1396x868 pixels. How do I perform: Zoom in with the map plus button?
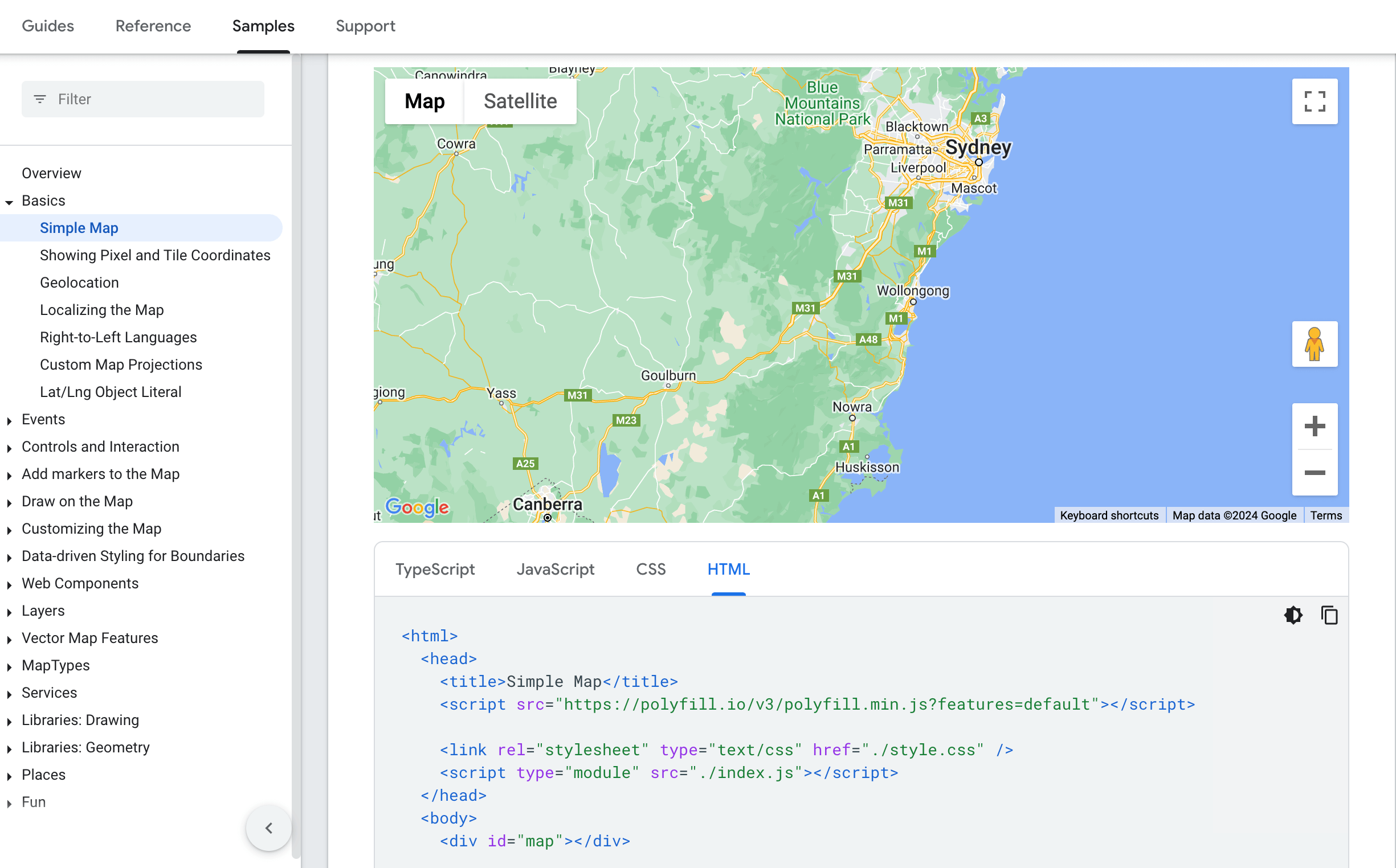click(1314, 427)
